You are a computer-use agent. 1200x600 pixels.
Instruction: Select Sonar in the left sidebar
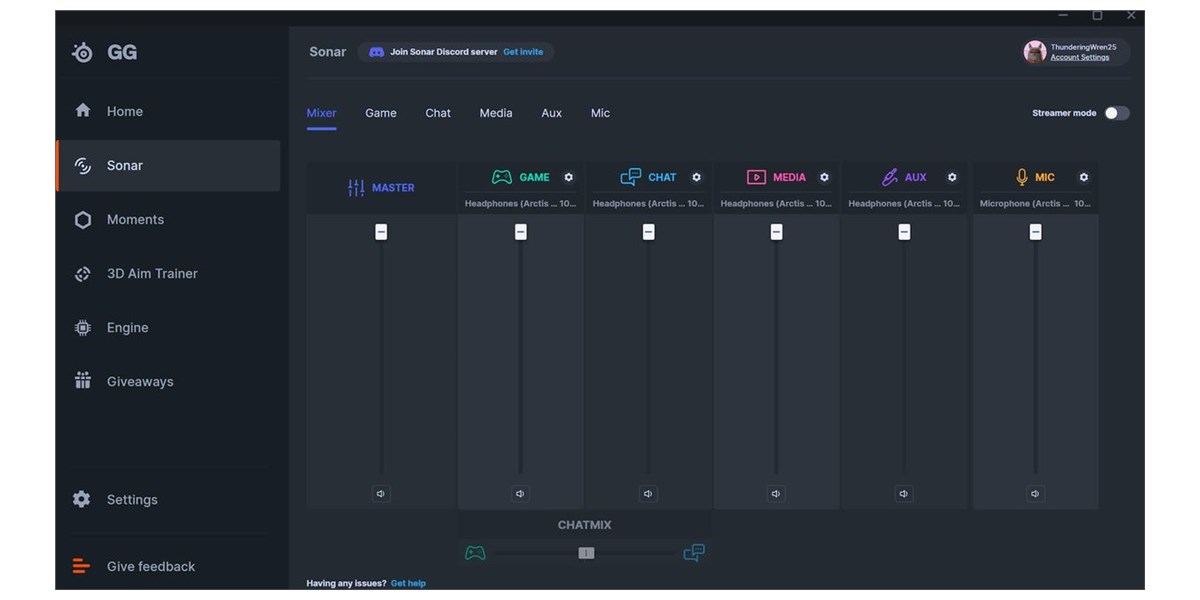point(168,165)
